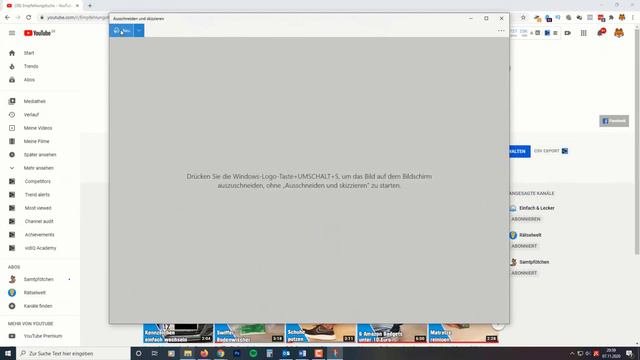Open the Schuhe putzen video thumbnail
The height and width of the screenshot is (360, 640).
[x=320, y=333]
